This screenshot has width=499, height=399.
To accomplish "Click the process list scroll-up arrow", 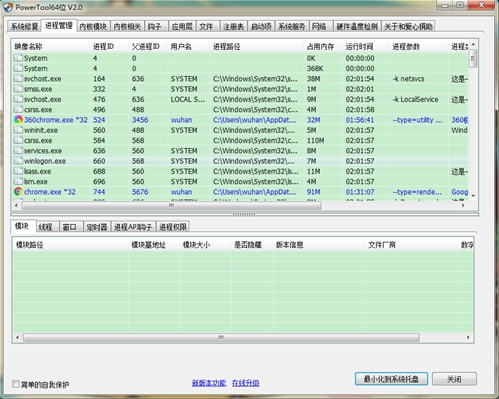I will 473,44.
